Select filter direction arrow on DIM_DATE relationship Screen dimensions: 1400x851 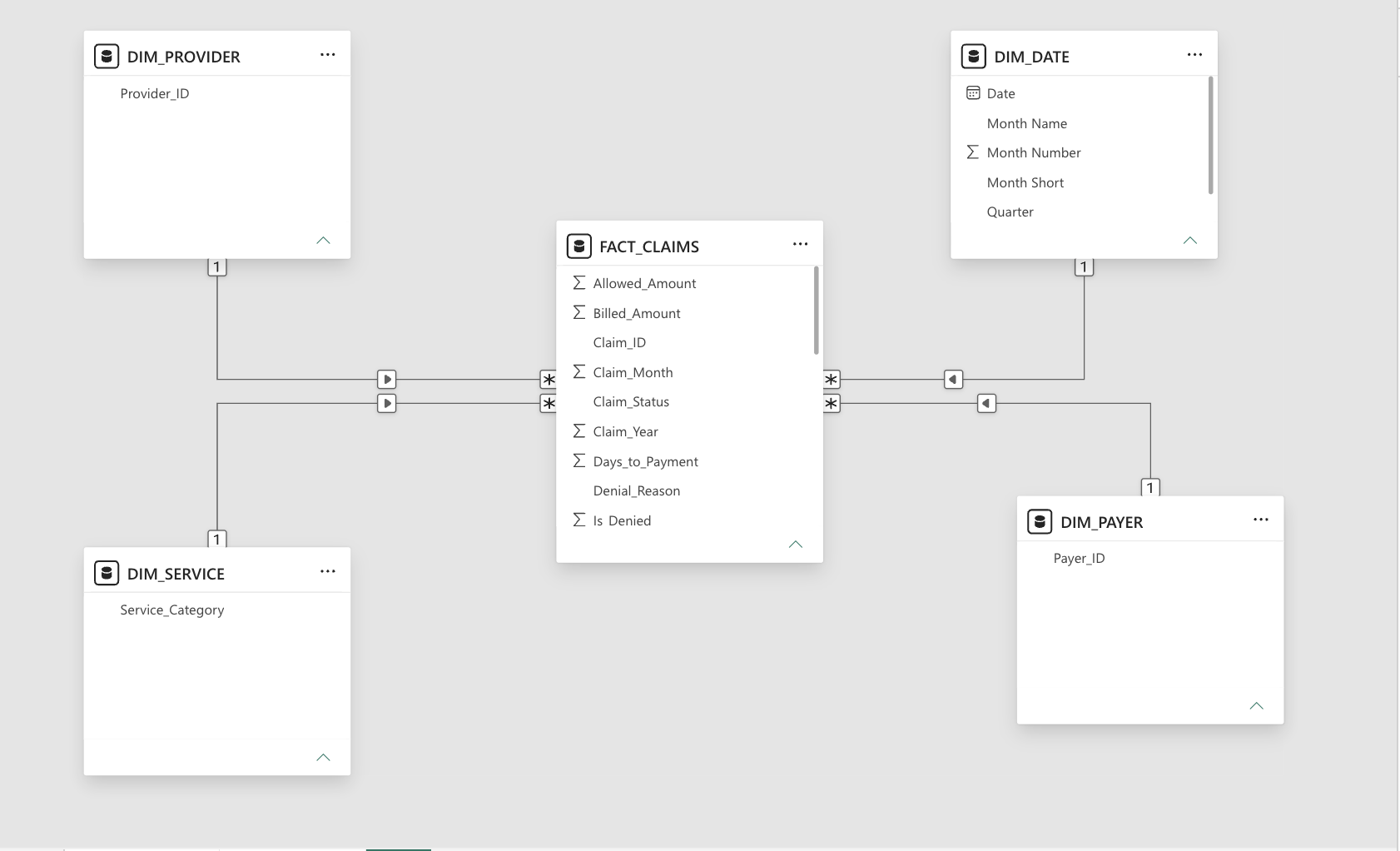pyautogui.click(x=954, y=380)
